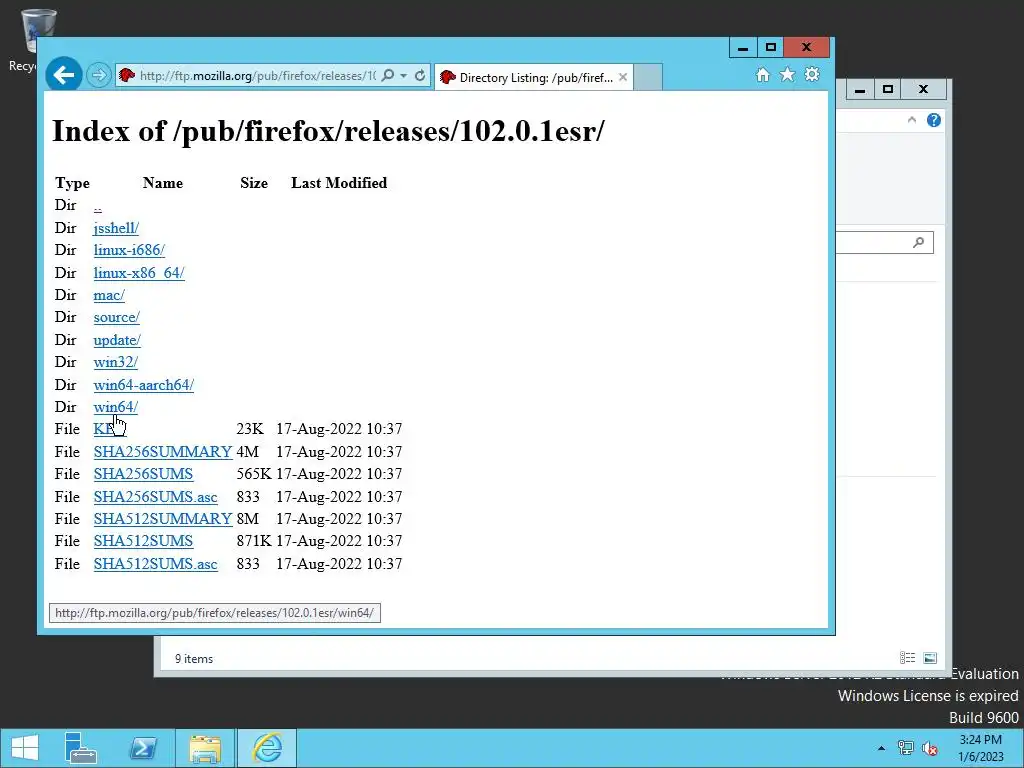This screenshot has height=768, width=1024.
Task: Open the address bar autocomplete dropdown arrow
Action: 404,76
